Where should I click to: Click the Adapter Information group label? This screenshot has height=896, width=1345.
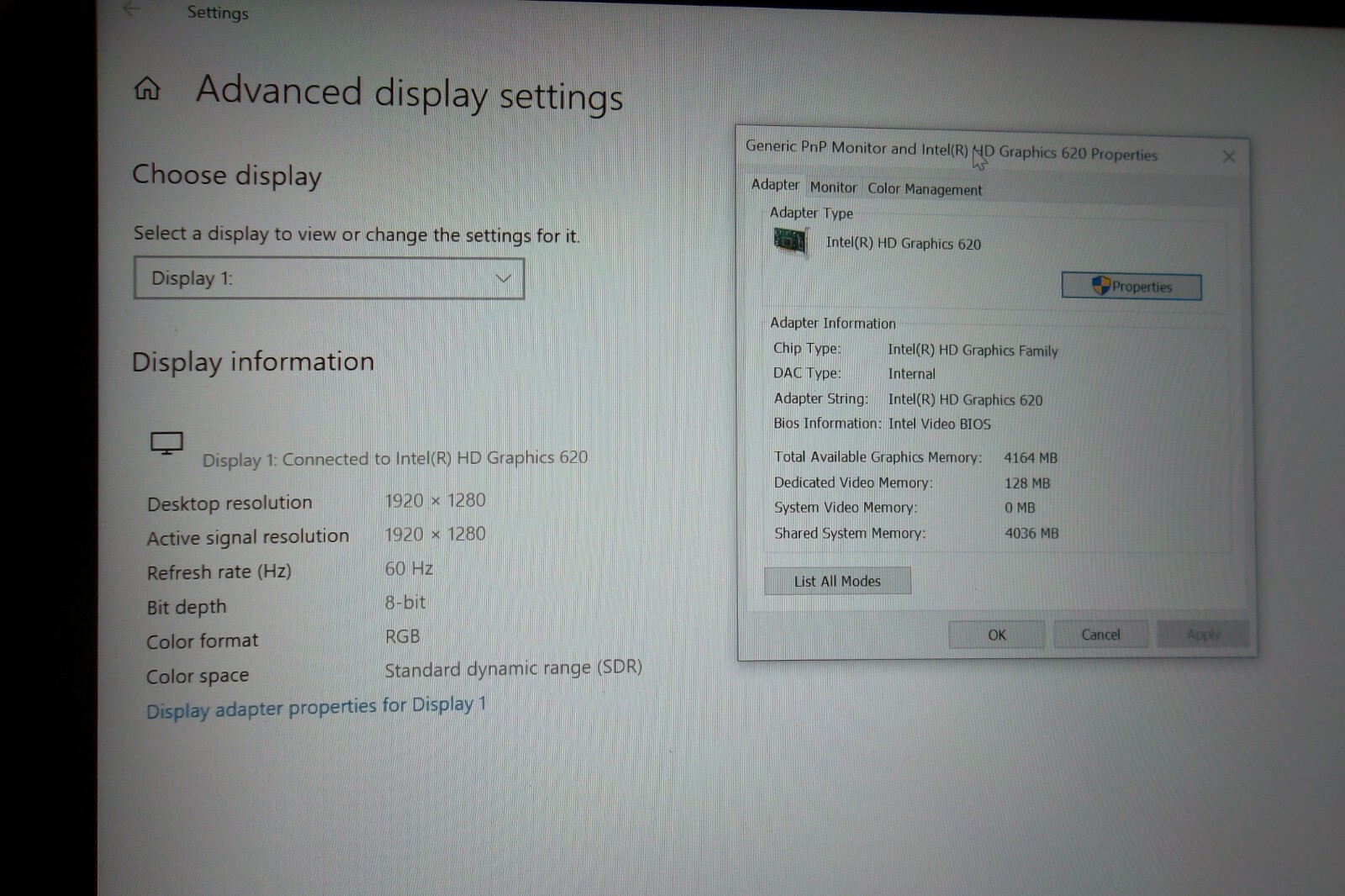[x=833, y=323]
